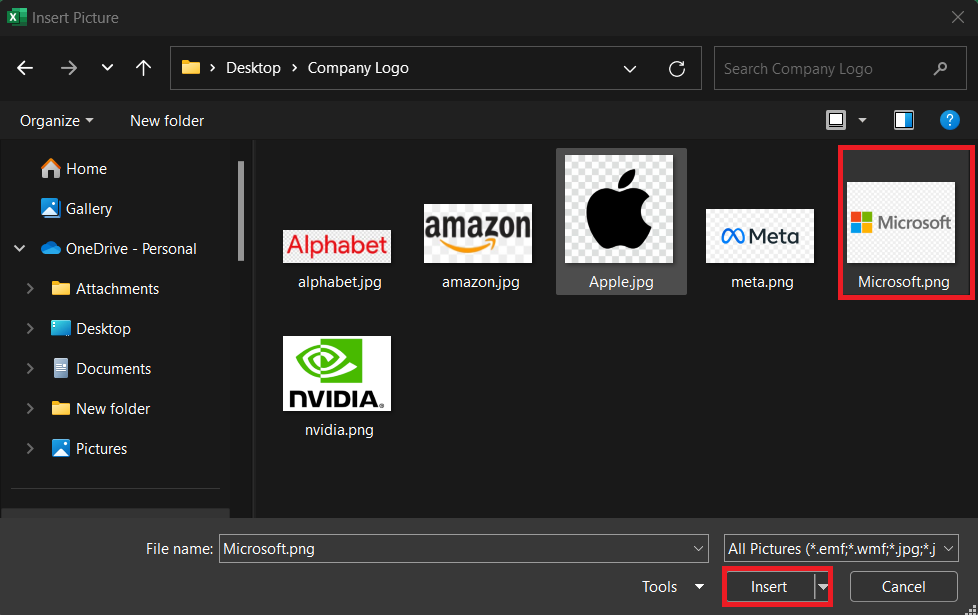Image resolution: width=978 pixels, height=615 pixels.
Task: Focus the Search Company Logo field
Action: click(x=840, y=68)
